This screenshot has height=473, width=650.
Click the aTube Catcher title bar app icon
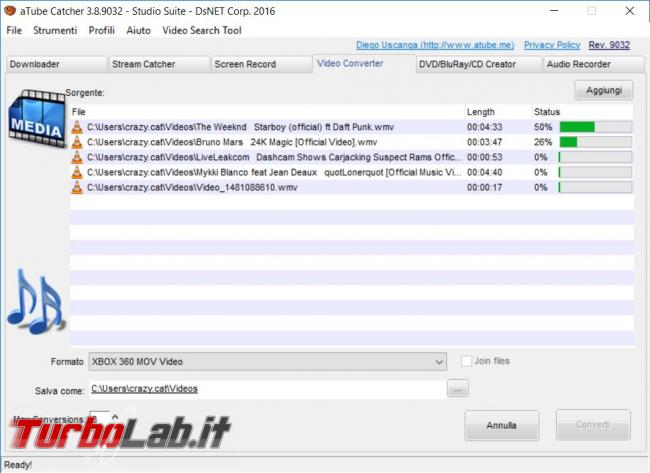(x=10, y=11)
